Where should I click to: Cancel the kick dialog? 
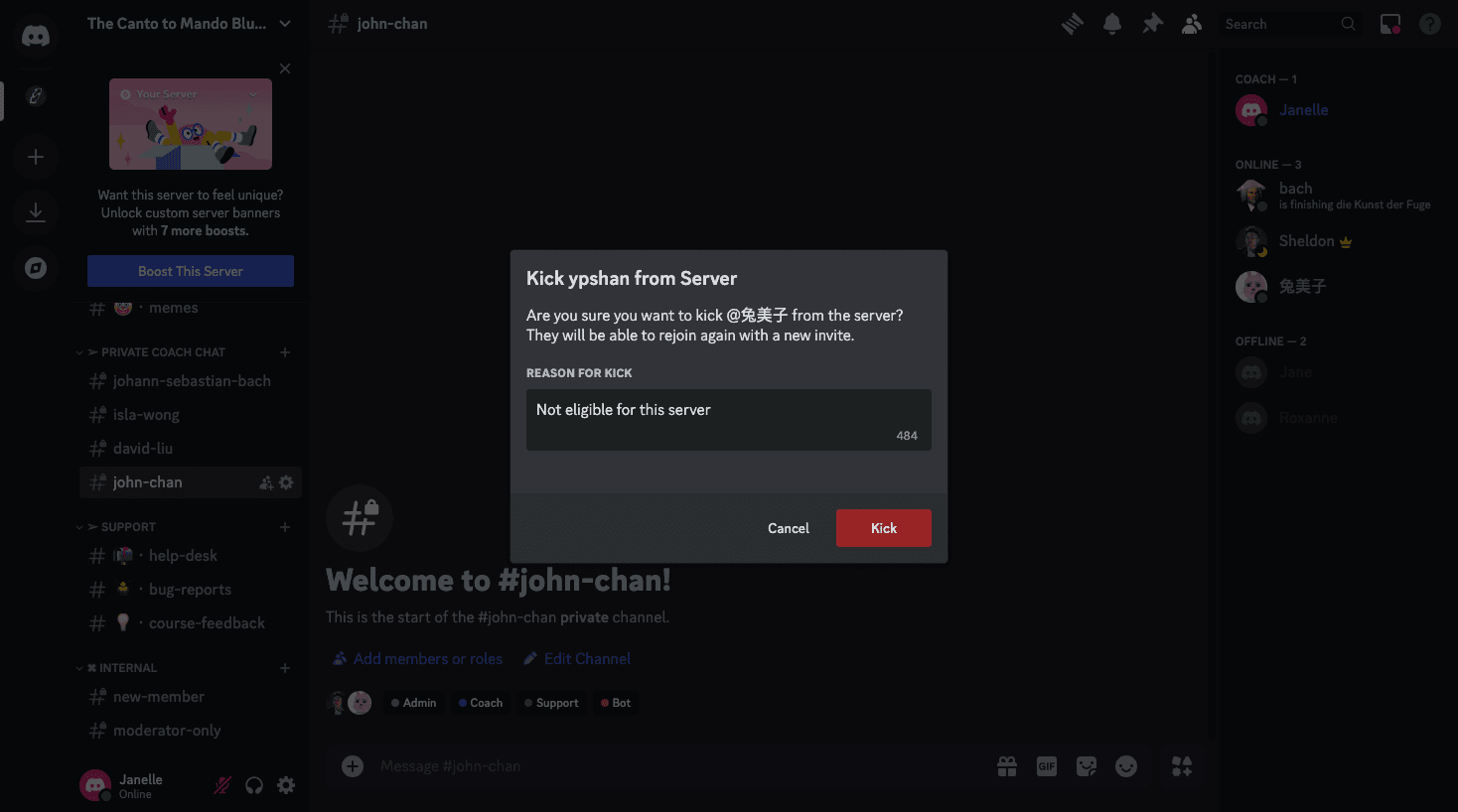[x=789, y=528]
